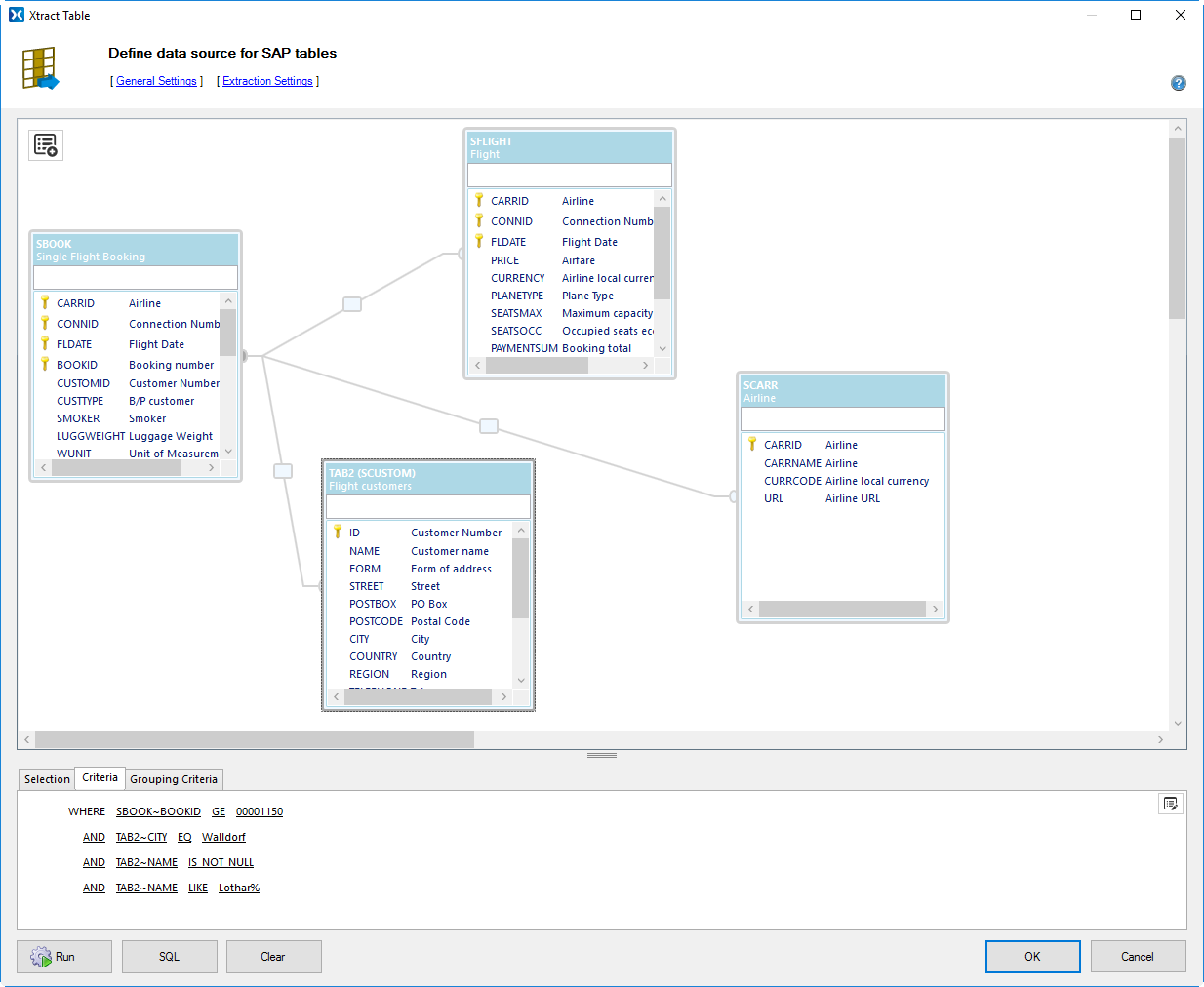This screenshot has width=1204, height=987.
Task: Click the join box between SBOOK and SCARR
Action: (489, 426)
